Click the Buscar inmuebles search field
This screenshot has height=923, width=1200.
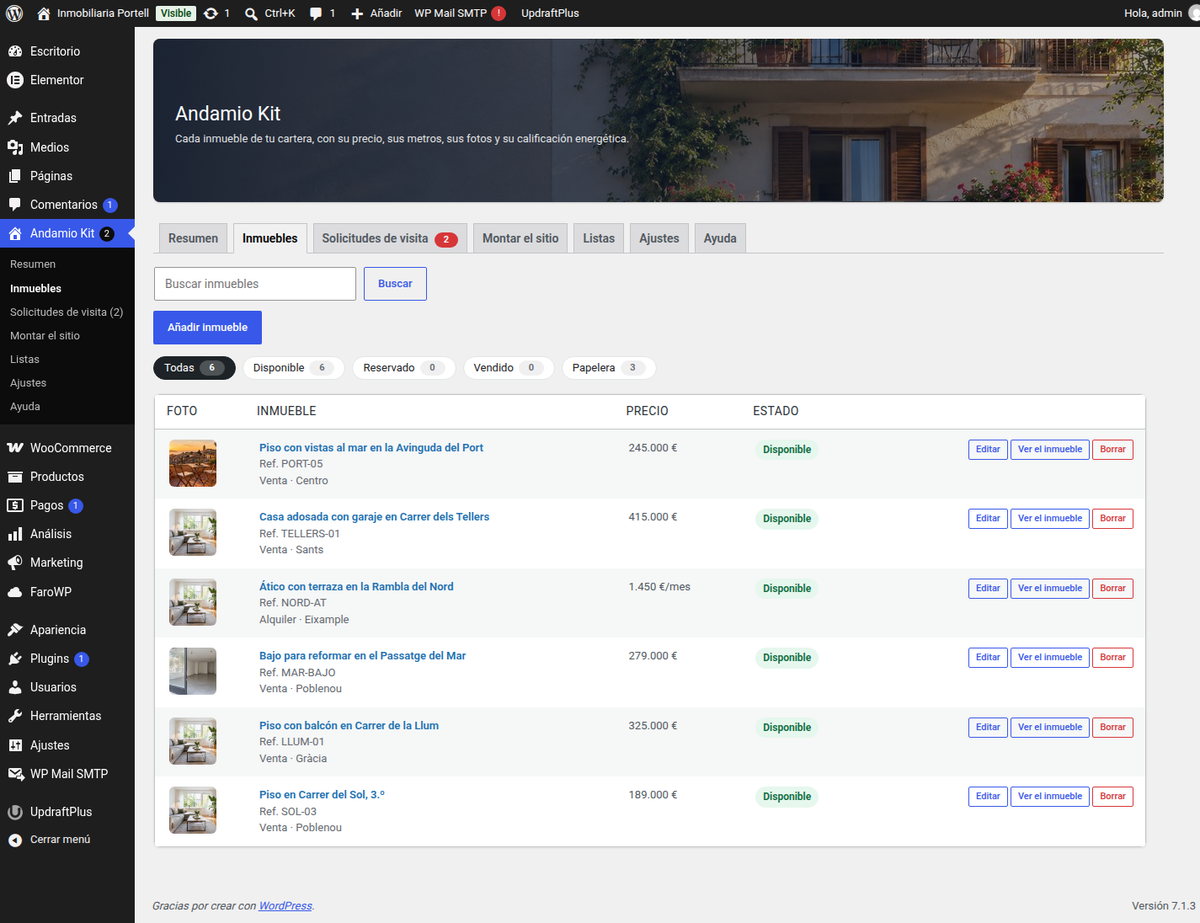255,284
